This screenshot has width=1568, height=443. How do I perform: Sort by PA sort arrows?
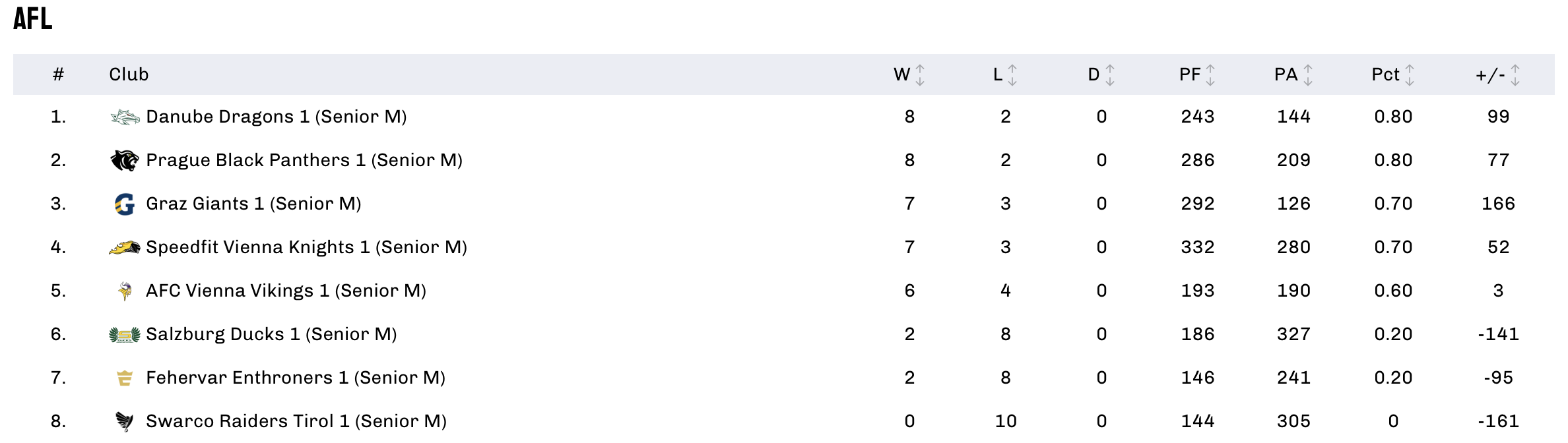(1308, 75)
